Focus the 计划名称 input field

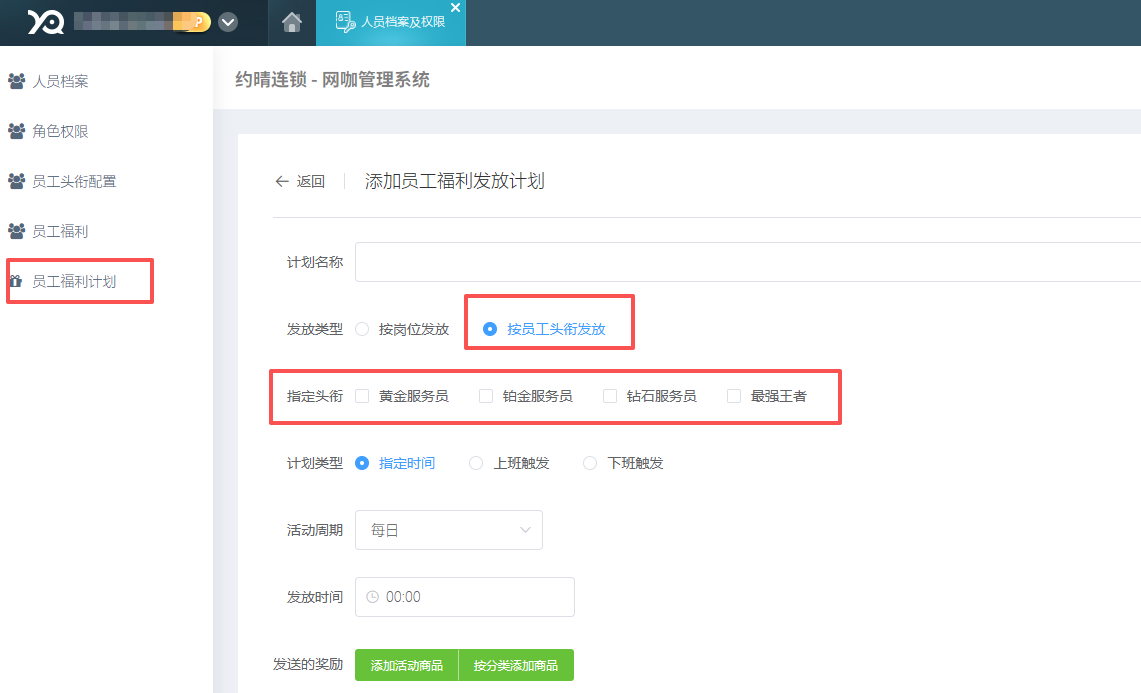coord(747,262)
